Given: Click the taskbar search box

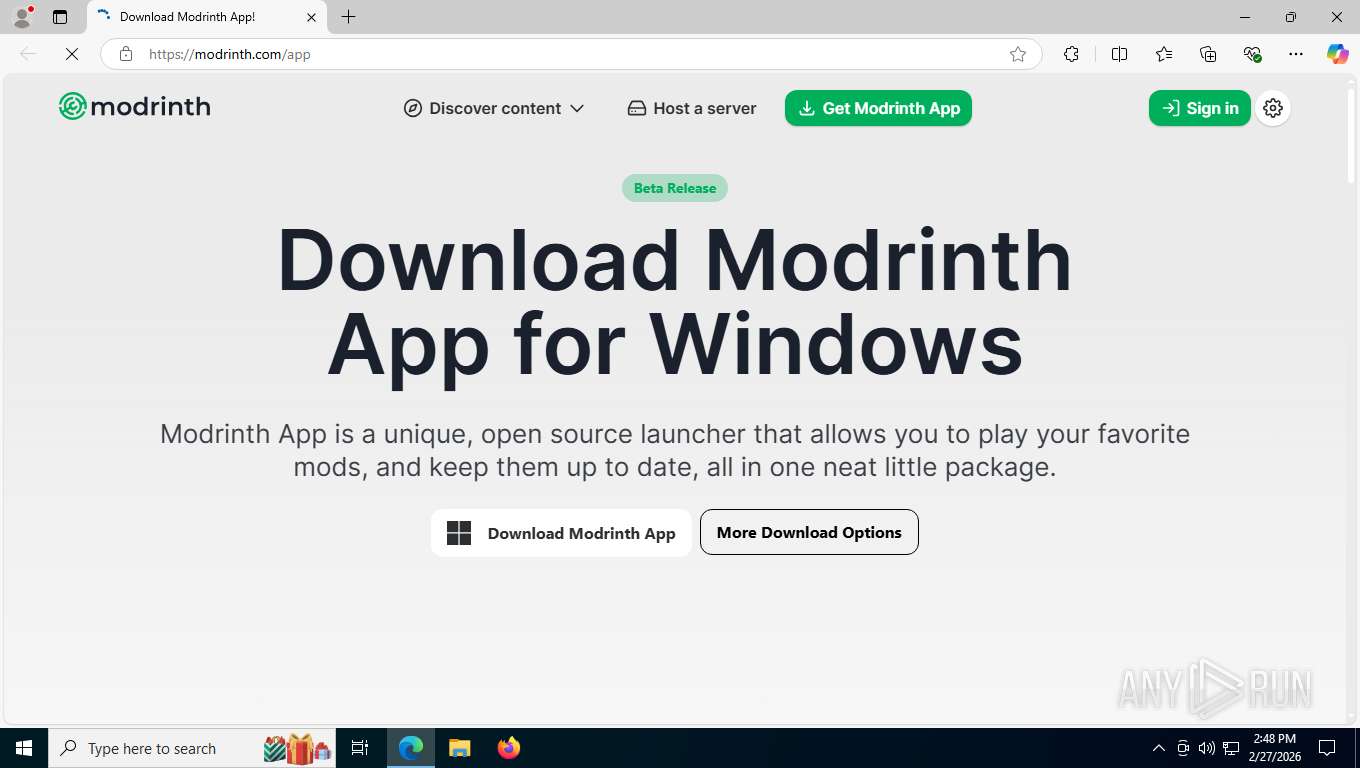Looking at the screenshot, I should pos(192,748).
